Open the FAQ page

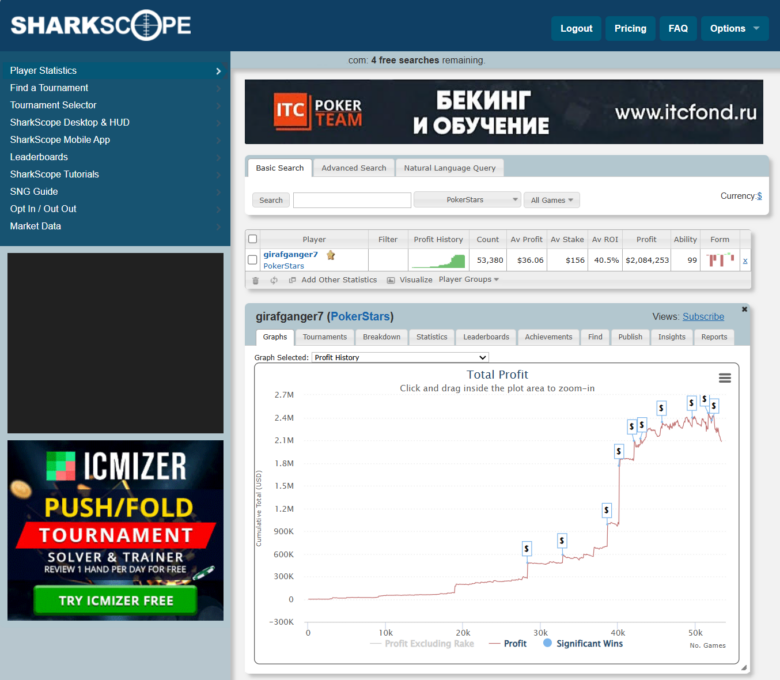pos(678,28)
